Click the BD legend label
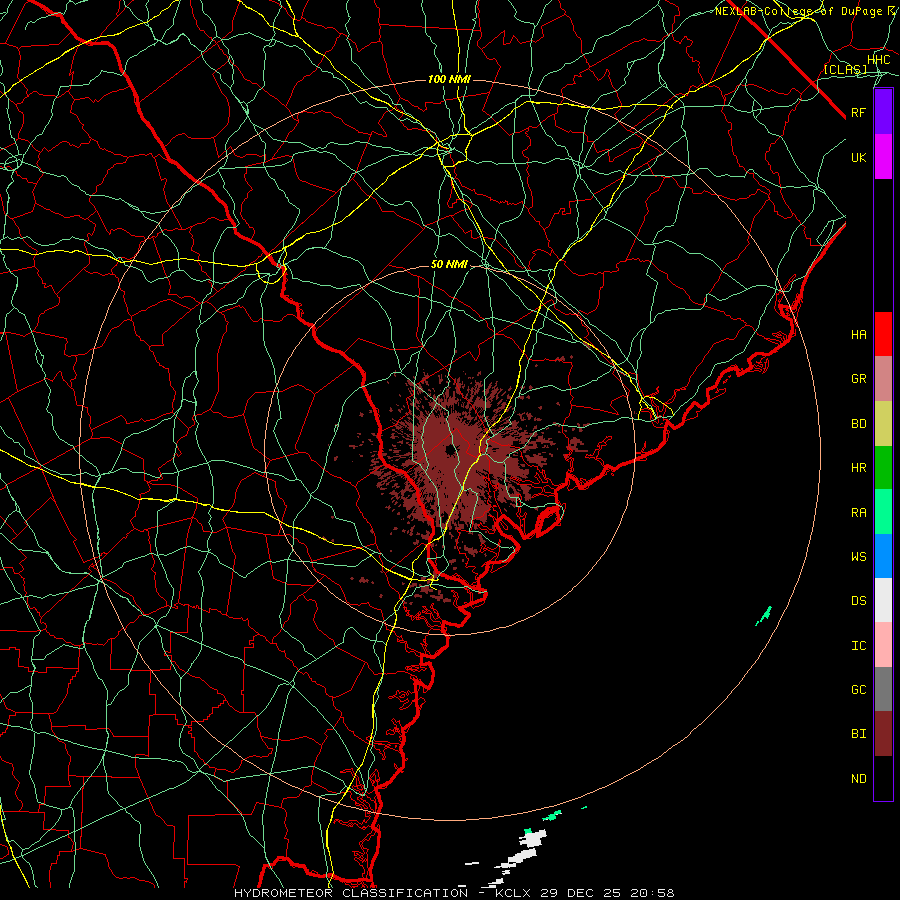 pos(859,424)
